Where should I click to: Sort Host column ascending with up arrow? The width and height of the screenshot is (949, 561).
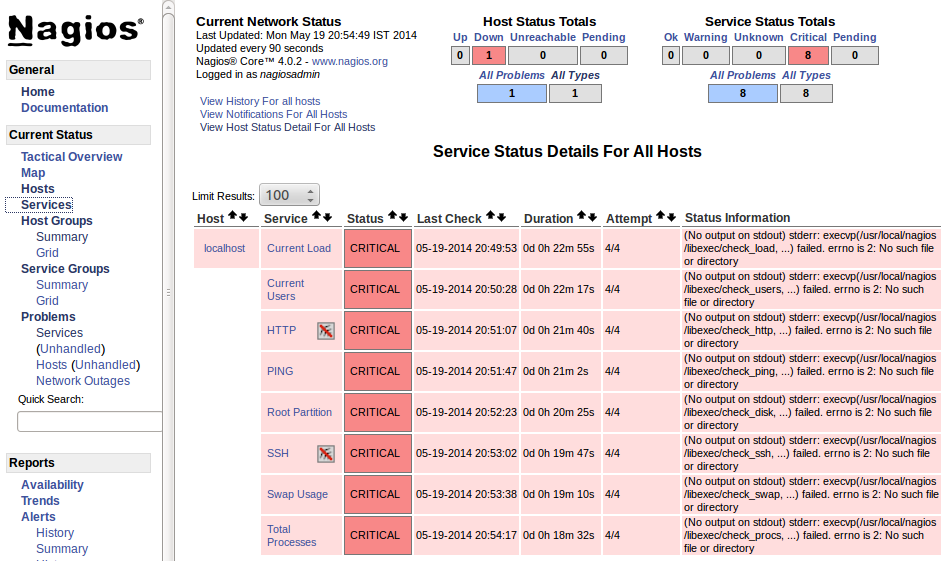pyautogui.click(x=232, y=216)
